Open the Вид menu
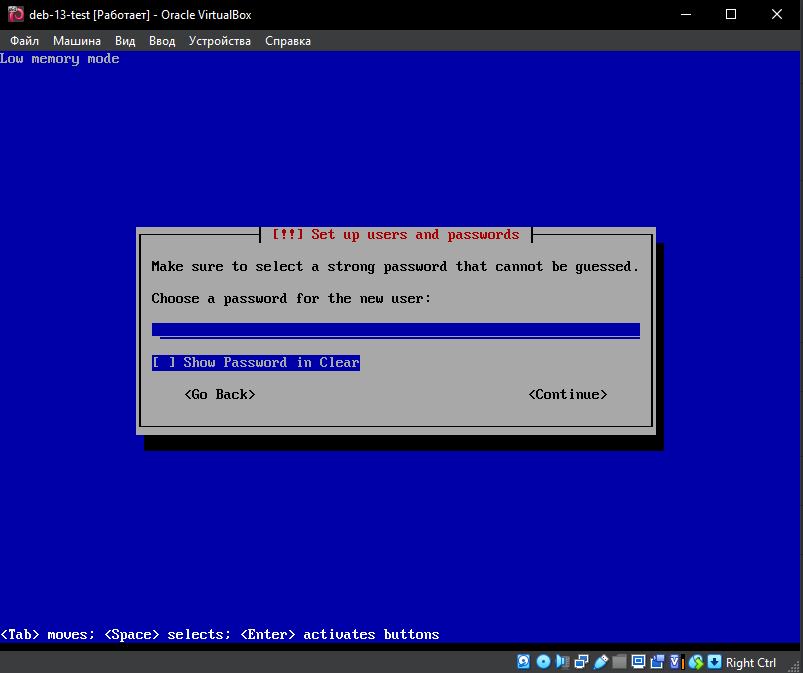 pos(125,41)
